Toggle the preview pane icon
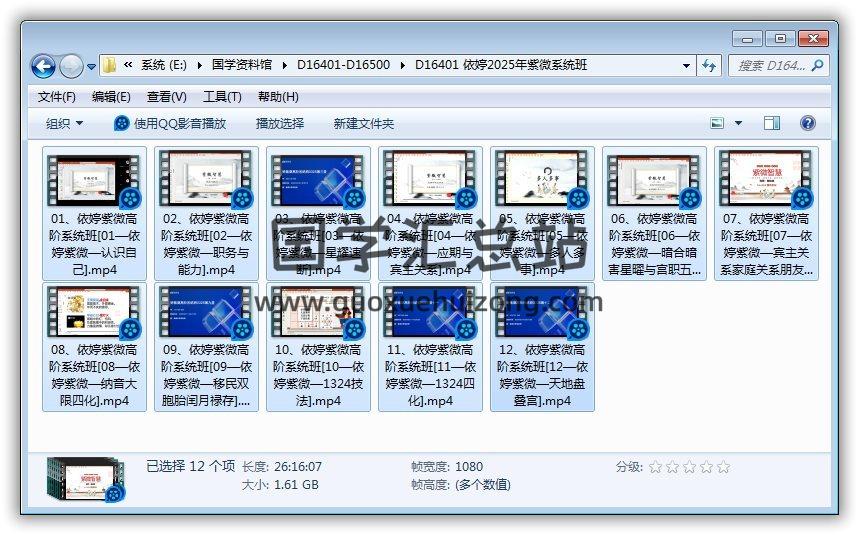This screenshot has height=535, width=859. tap(772, 123)
